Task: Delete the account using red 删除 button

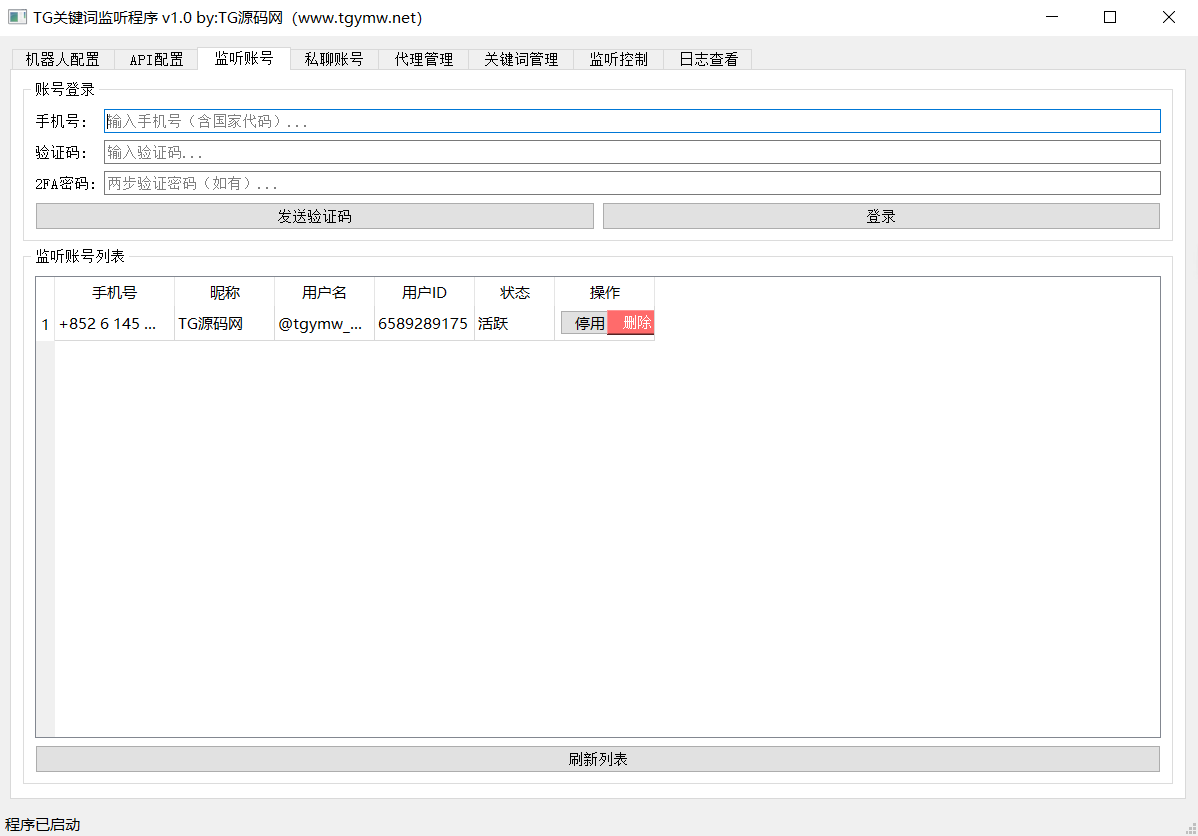Action: (x=632, y=323)
